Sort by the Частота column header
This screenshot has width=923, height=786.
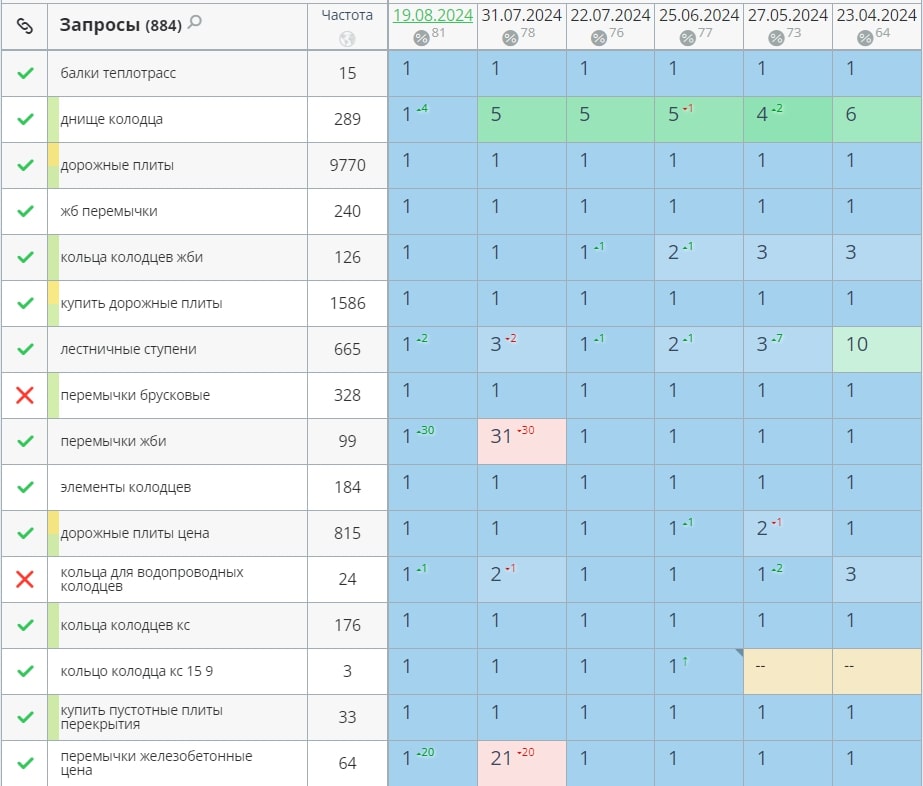pyautogui.click(x=347, y=15)
